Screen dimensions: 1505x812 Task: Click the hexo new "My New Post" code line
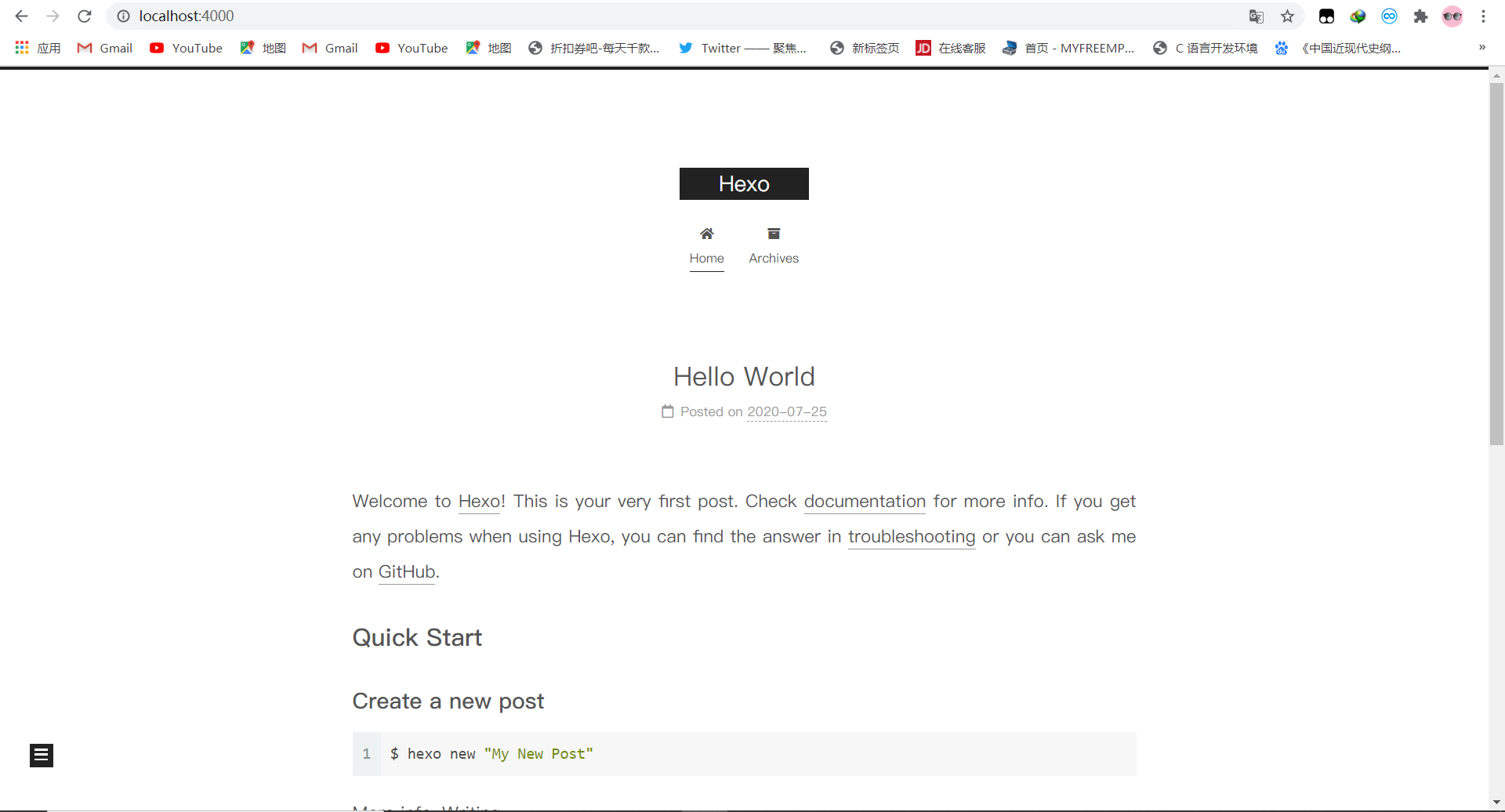[491, 754]
